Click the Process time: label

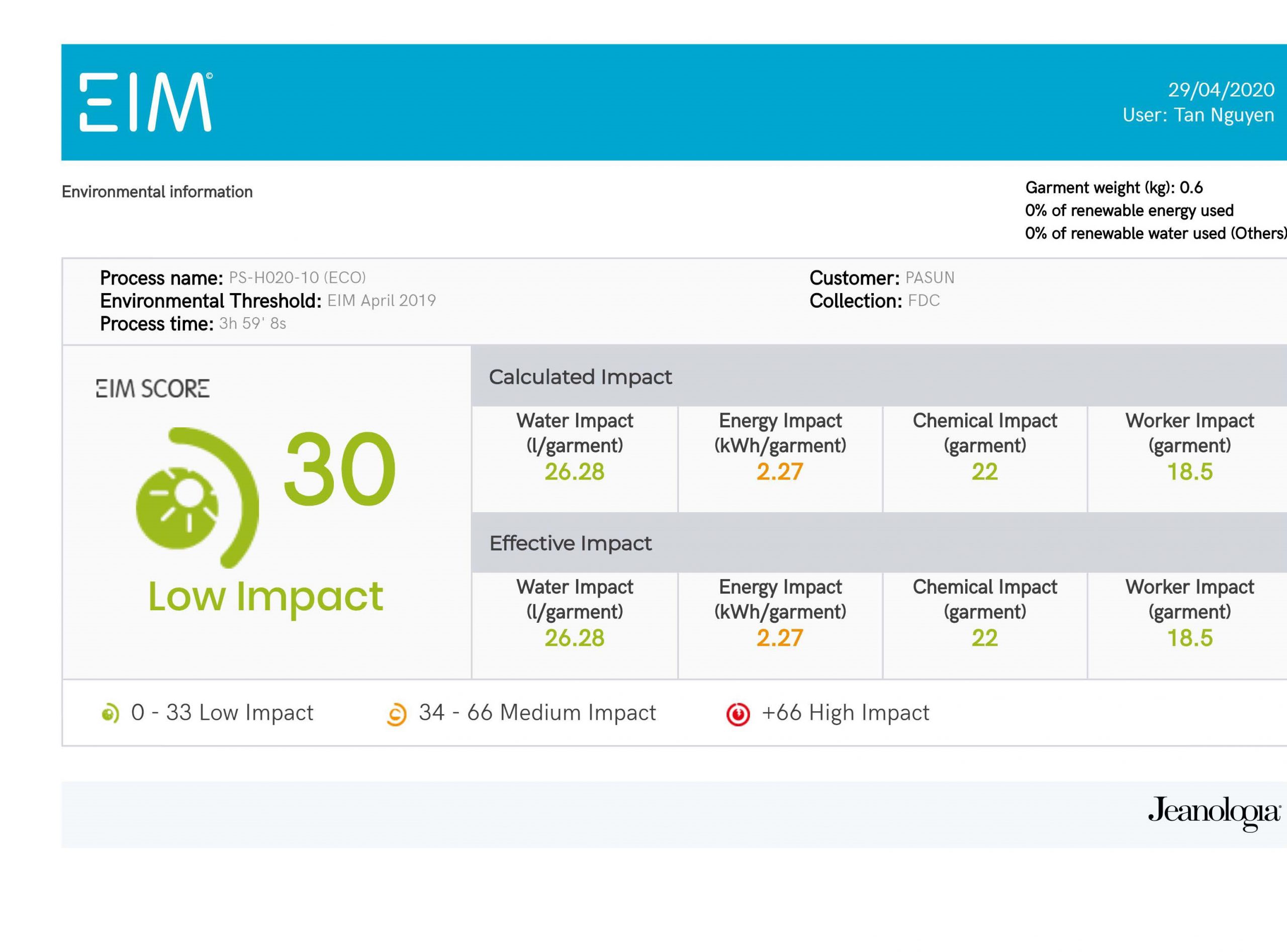(x=157, y=324)
